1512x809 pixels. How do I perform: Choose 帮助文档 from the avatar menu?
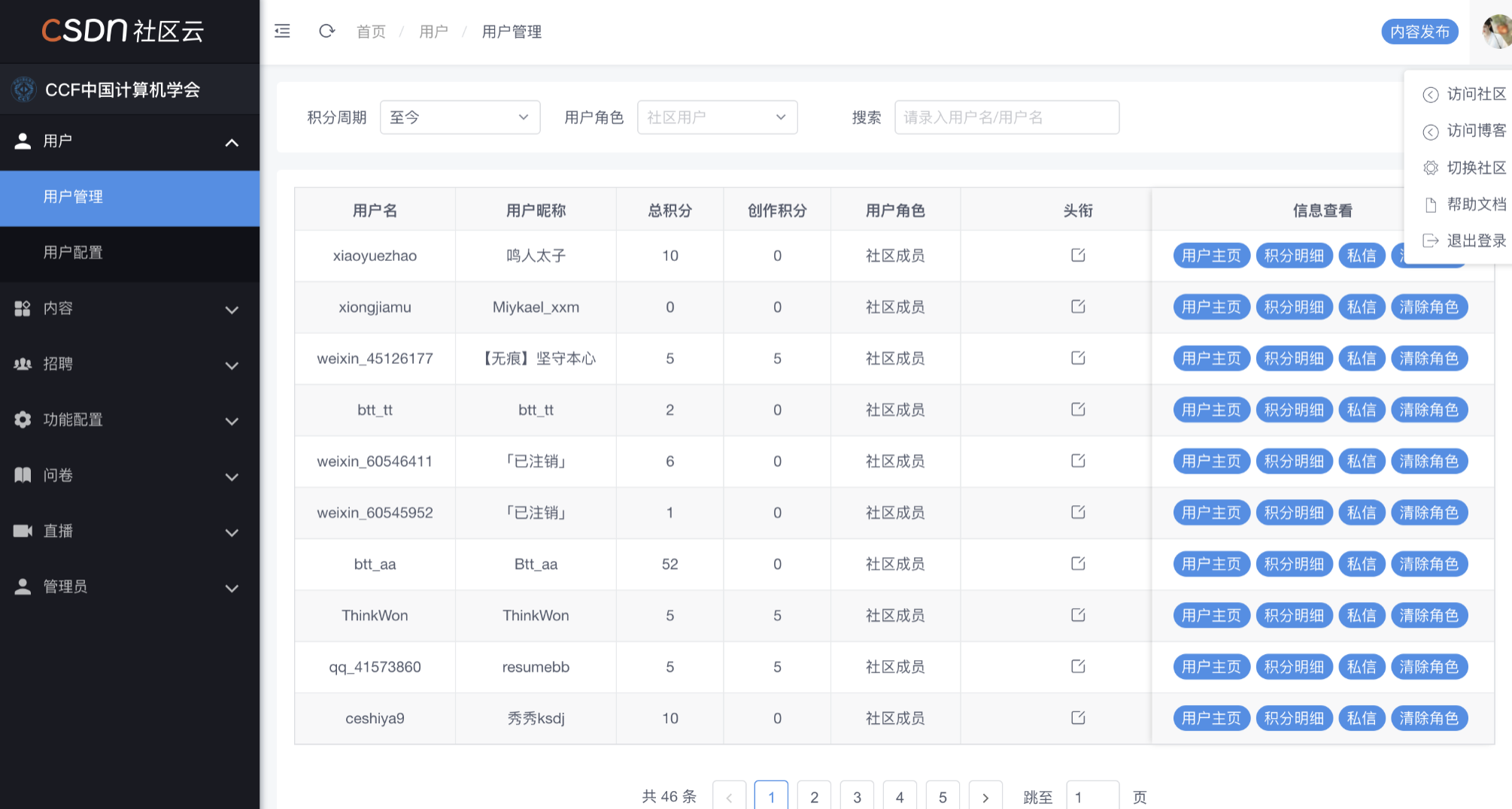[x=1464, y=205]
